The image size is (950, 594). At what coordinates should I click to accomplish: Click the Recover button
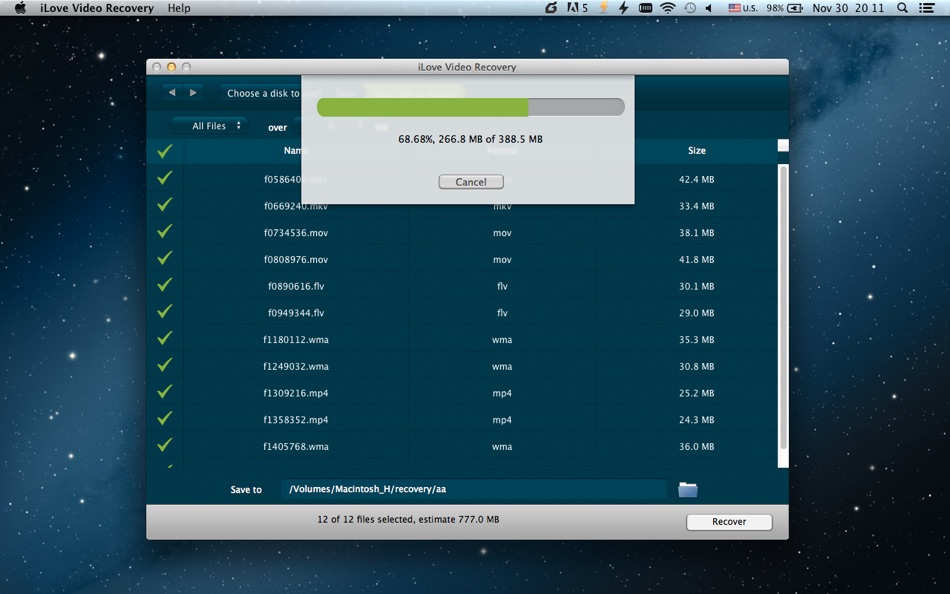[729, 522]
